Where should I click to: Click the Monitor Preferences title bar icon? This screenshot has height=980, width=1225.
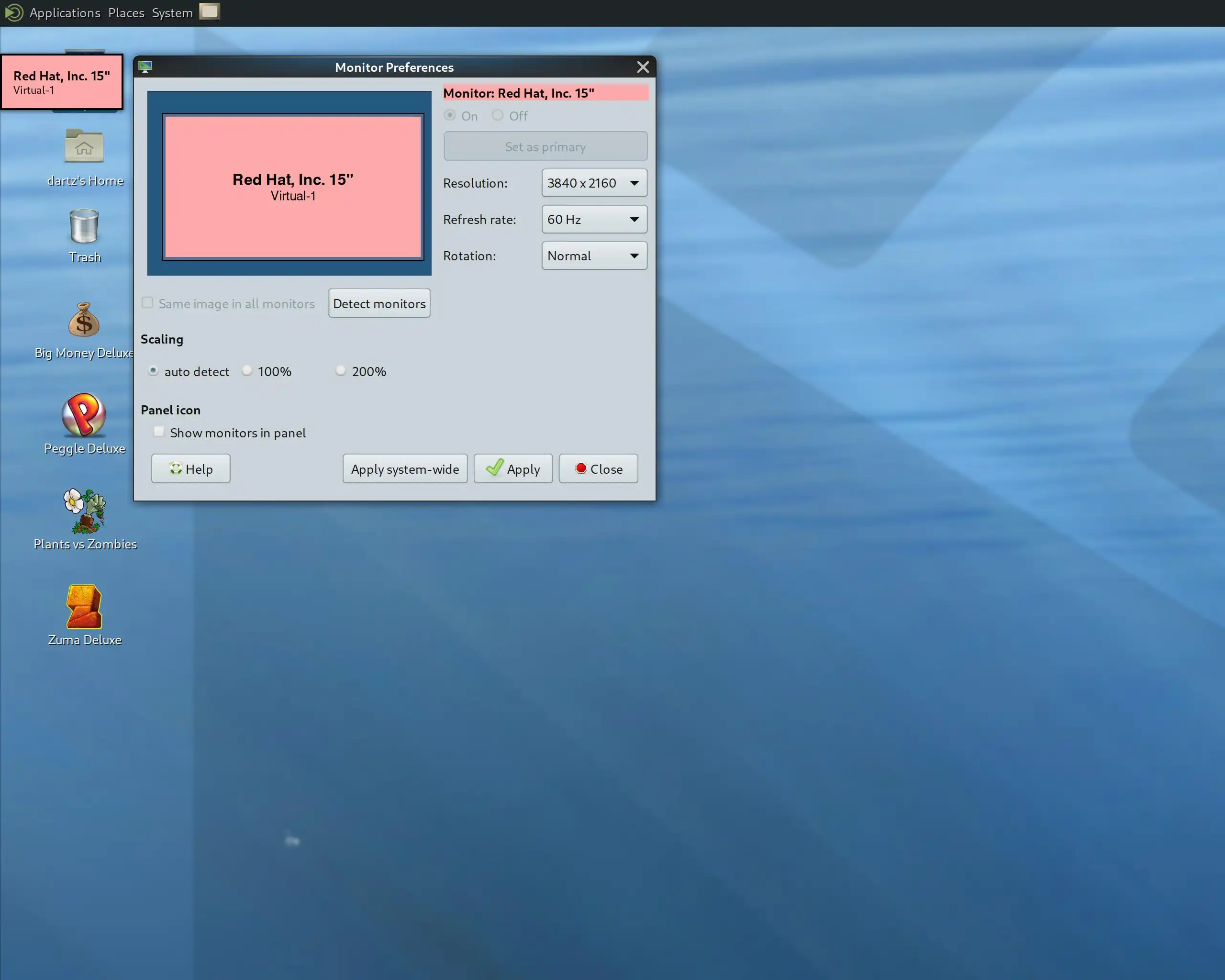pos(145,67)
